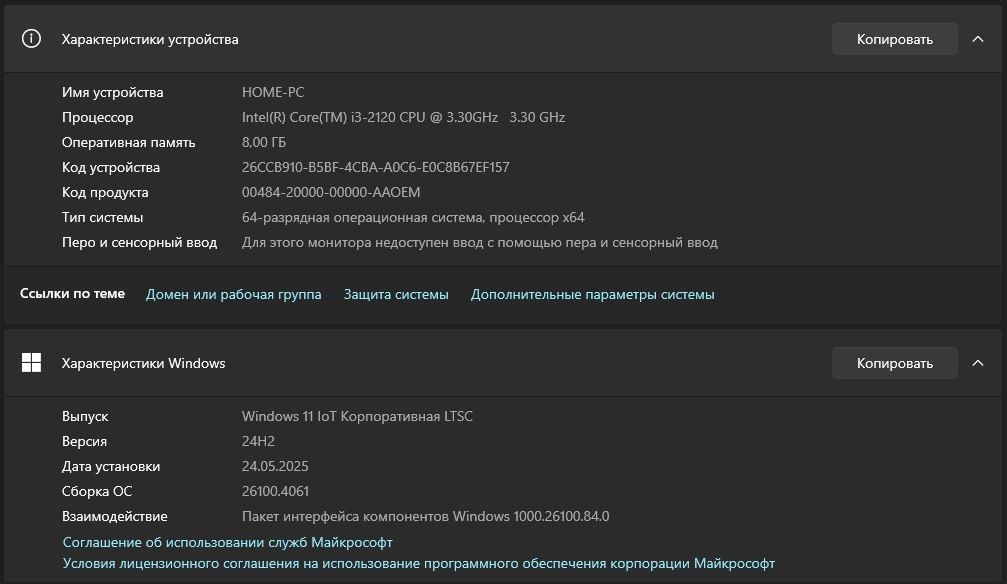
Task: Click the product code 00484-20000-00000-AAOEM
Action: coord(331,192)
